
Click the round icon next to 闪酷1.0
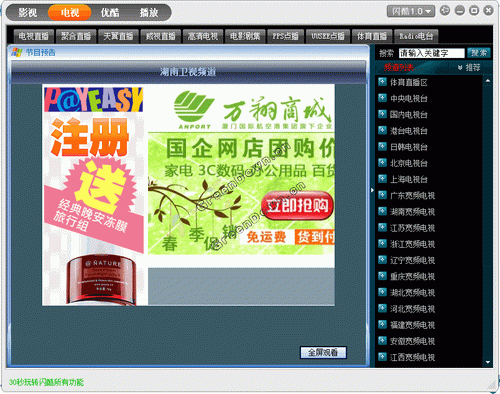(x=445, y=11)
